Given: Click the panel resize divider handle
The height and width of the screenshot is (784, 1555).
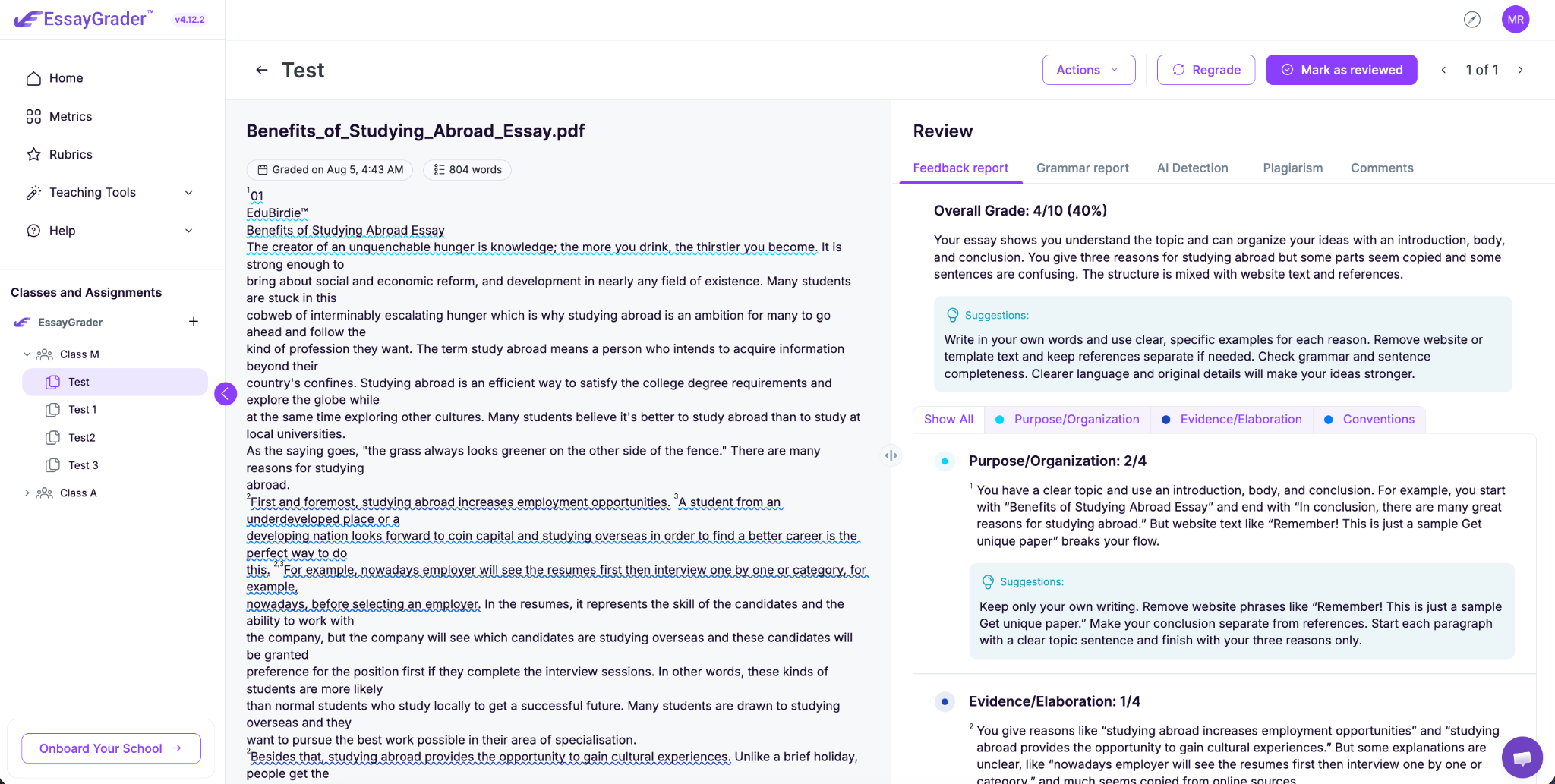Looking at the screenshot, I should [x=891, y=455].
